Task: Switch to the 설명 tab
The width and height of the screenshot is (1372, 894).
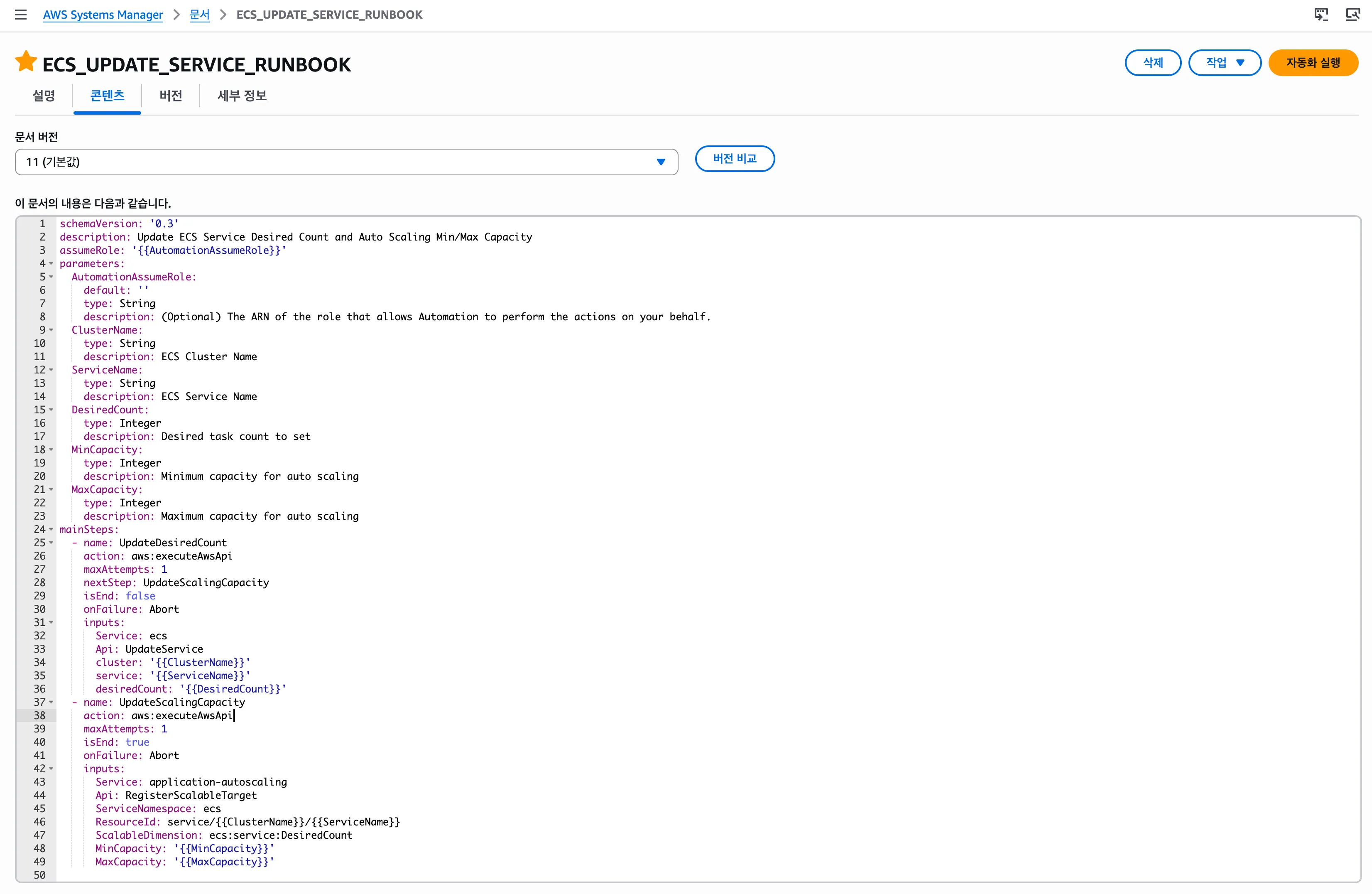Action: (44, 95)
